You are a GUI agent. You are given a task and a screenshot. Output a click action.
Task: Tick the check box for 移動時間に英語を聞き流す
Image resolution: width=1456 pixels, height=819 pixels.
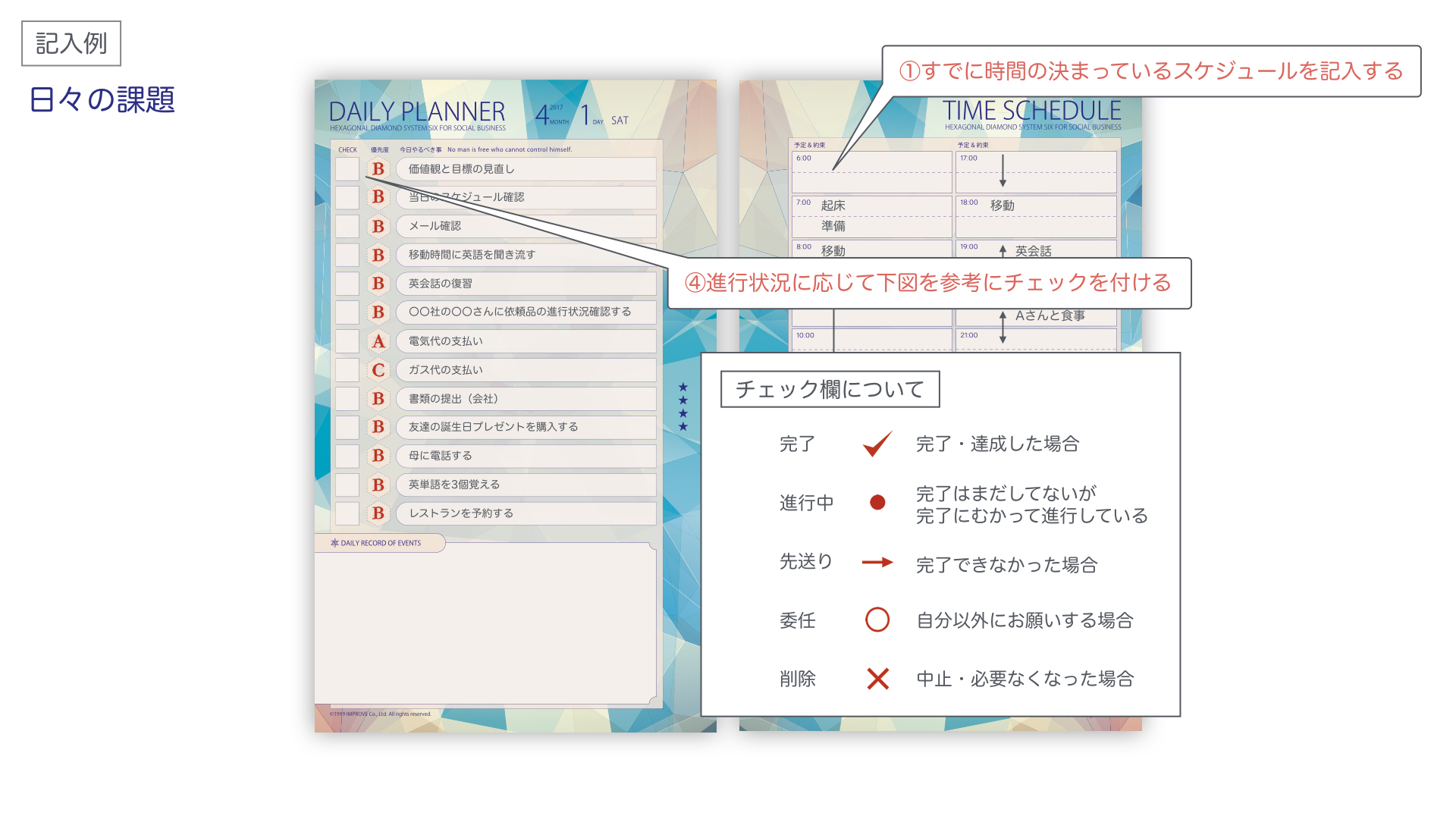click(347, 255)
